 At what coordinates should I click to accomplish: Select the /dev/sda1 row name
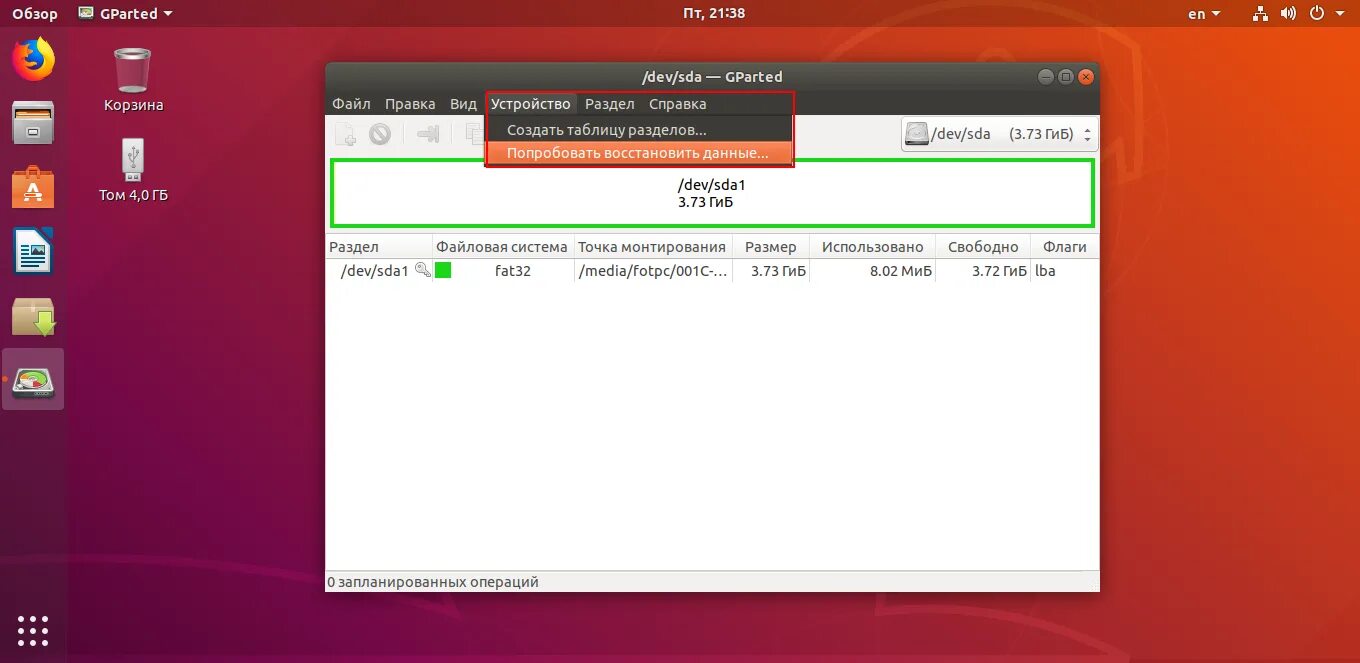[375, 271]
